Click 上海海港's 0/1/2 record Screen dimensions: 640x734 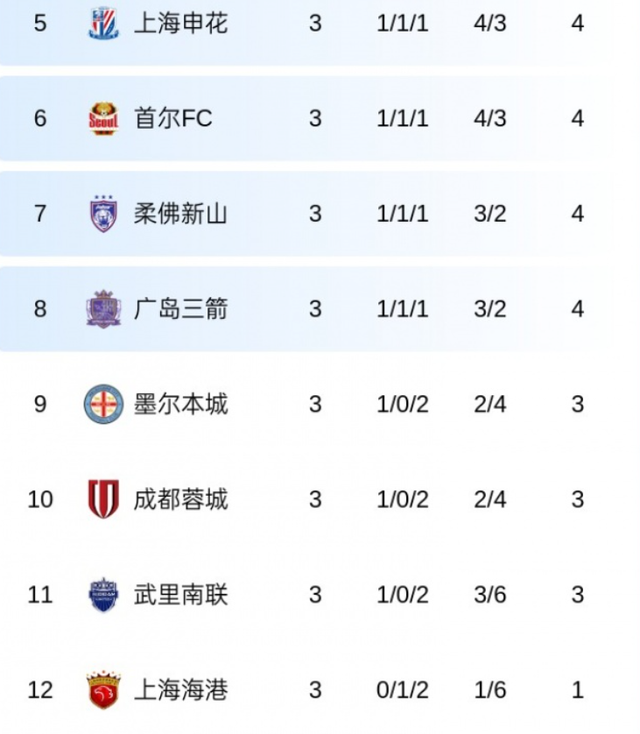[402, 690]
